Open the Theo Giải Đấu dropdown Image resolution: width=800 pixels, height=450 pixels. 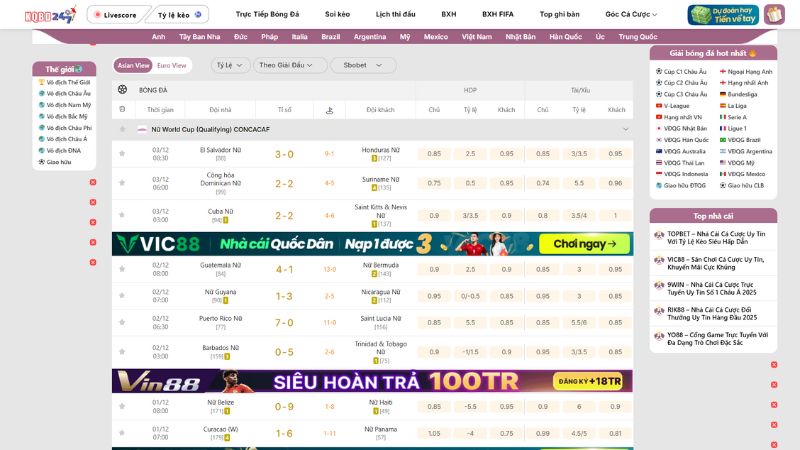point(291,65)
